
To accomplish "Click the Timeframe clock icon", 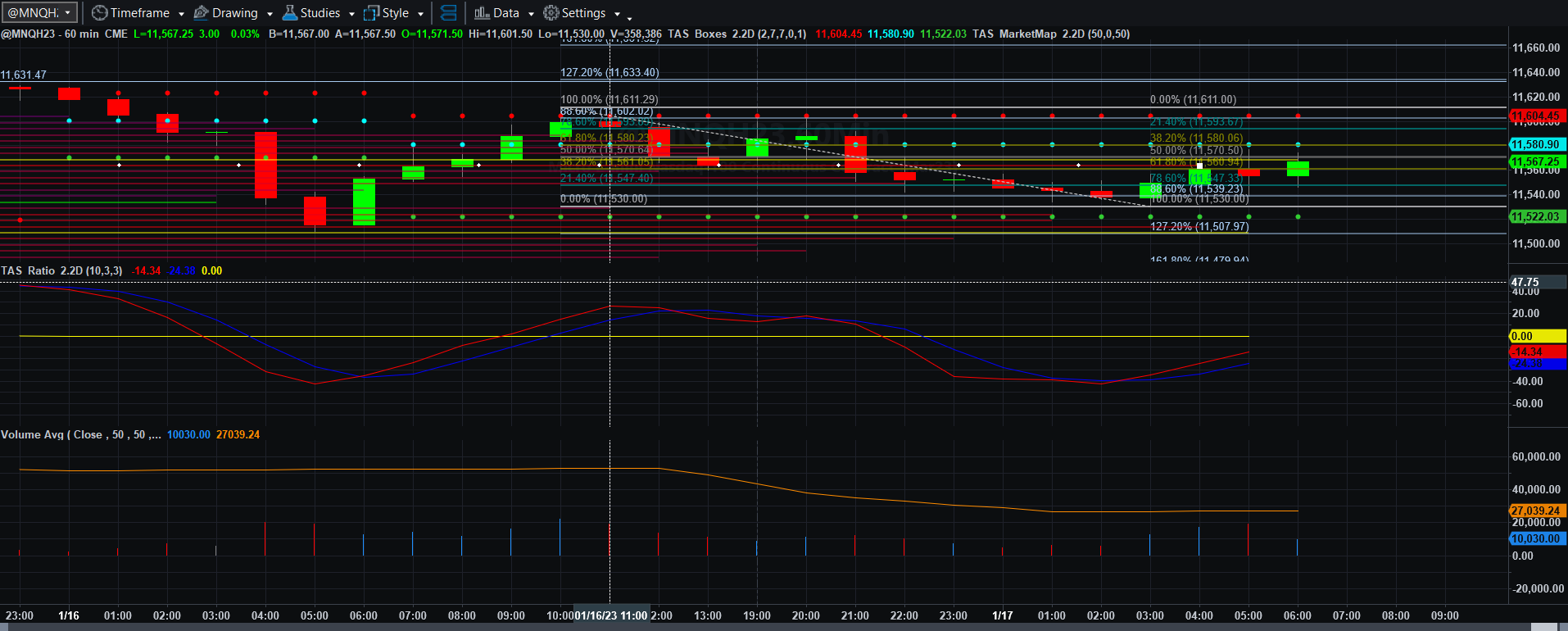I will pyautogui.click(x=99, y=13).
